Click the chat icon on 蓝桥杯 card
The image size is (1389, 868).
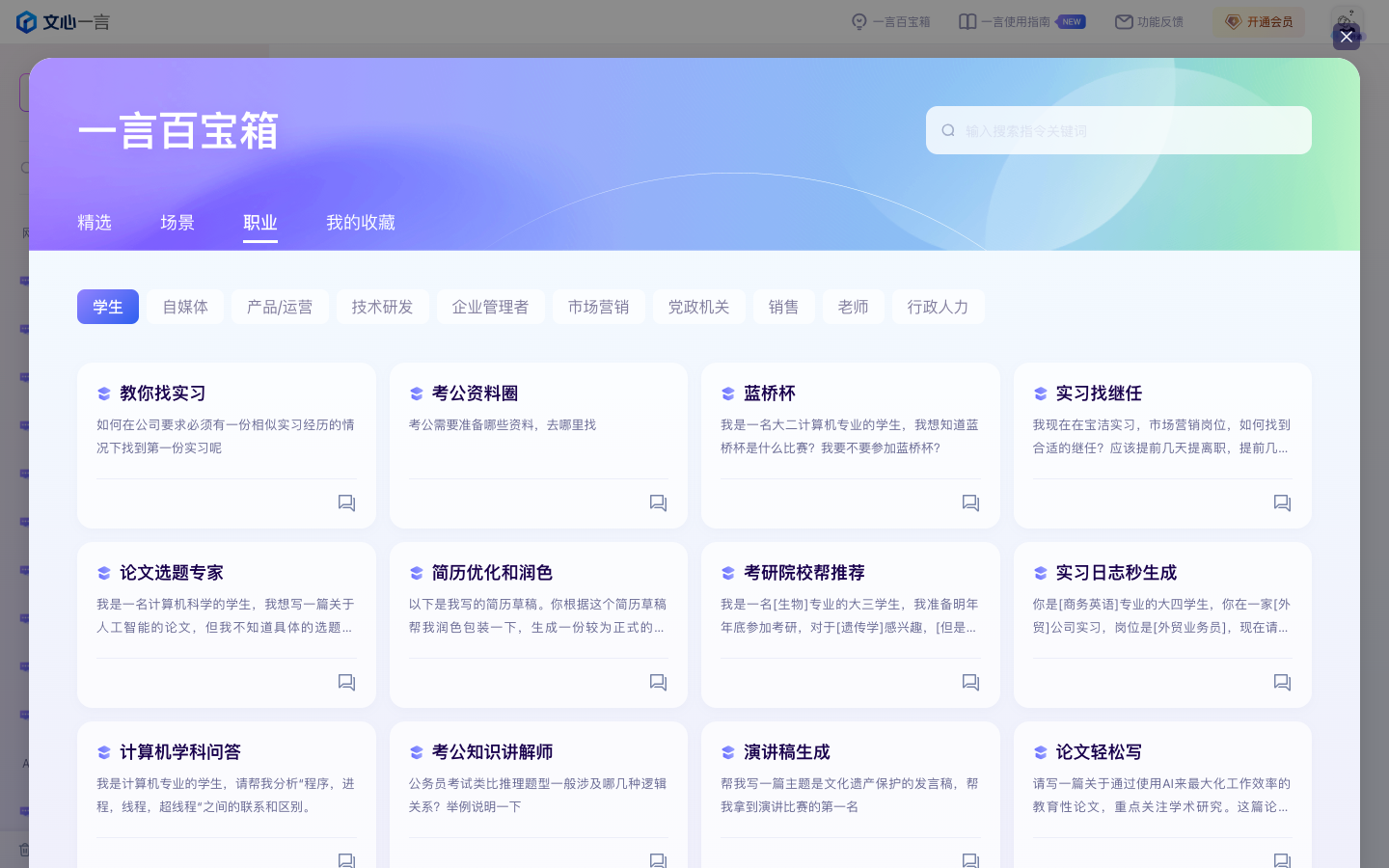coord(971,502)
